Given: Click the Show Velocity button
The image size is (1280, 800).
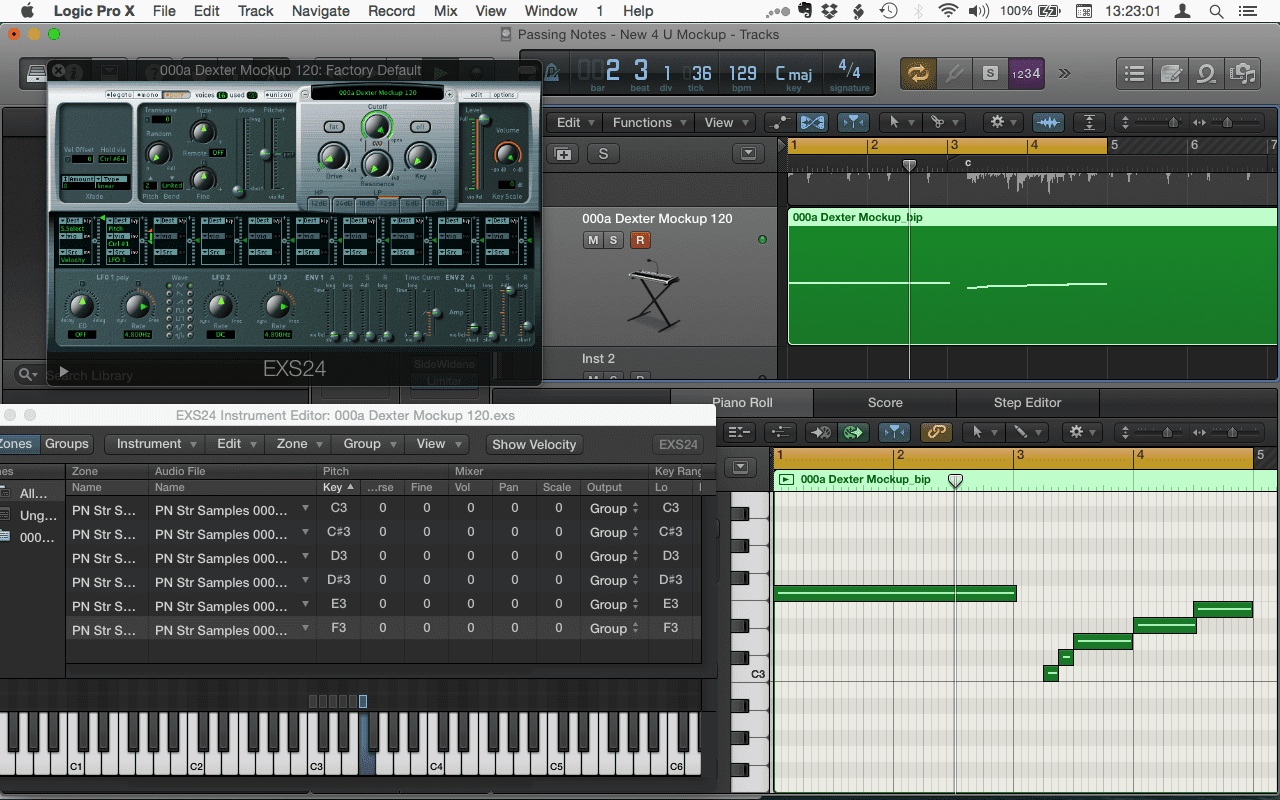Looking at the screenshot, I should click(x=534, y=445).
